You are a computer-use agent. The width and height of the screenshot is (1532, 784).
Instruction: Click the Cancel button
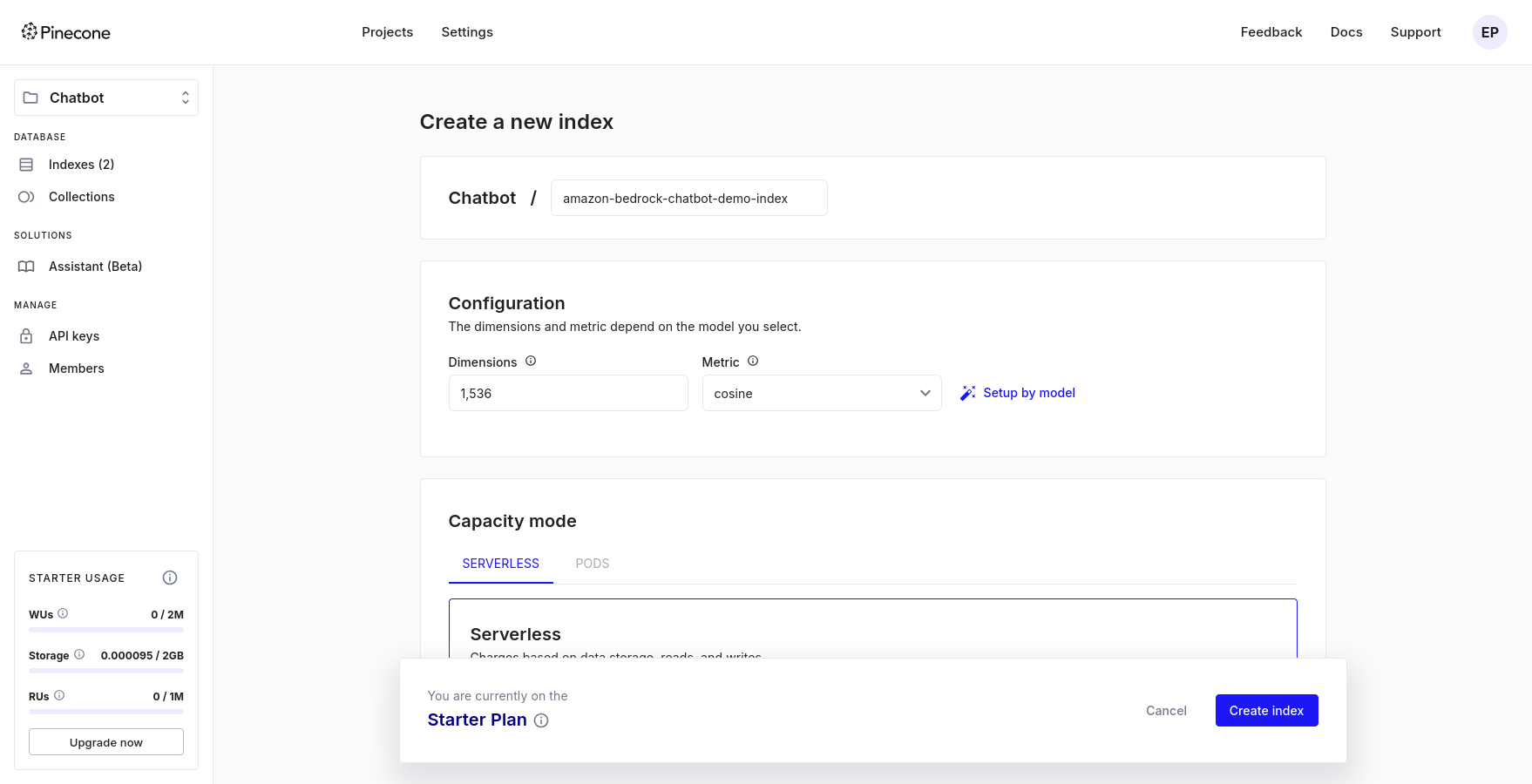tap(1166, 710)
